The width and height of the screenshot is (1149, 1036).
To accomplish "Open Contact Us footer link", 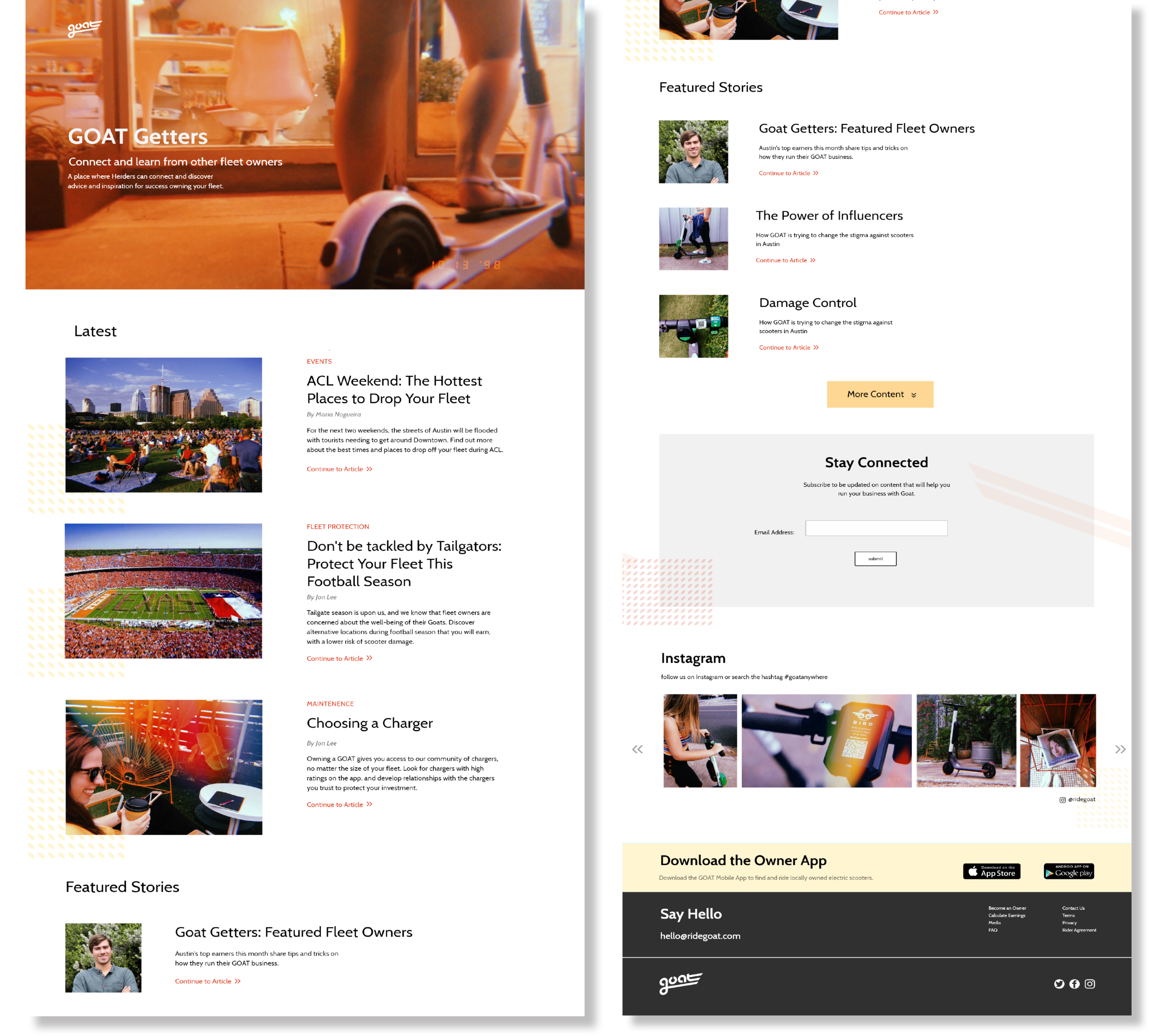I will click(x=1073, y=908).
